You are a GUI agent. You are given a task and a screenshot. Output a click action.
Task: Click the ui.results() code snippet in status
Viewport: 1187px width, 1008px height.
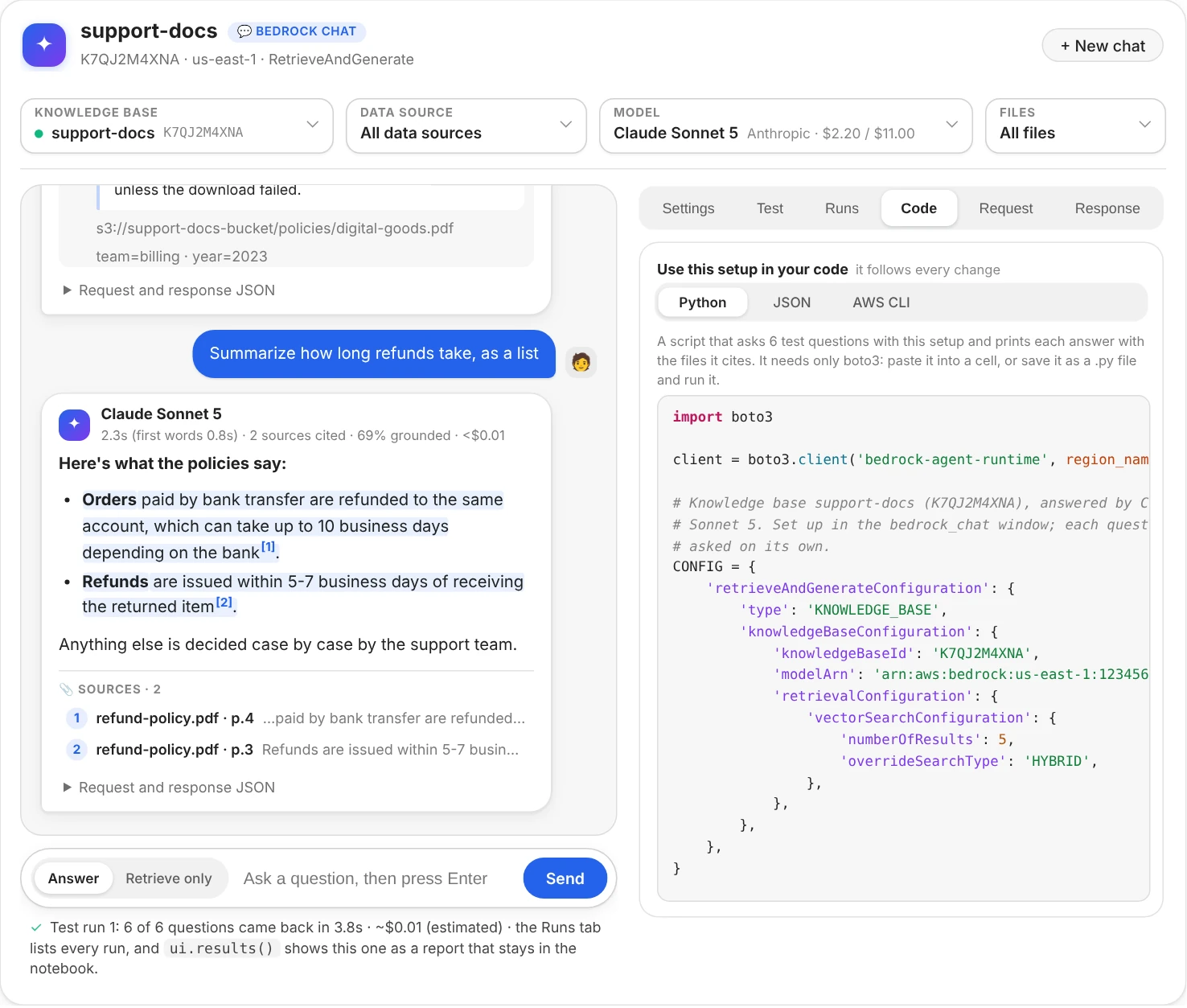point(221,948)
